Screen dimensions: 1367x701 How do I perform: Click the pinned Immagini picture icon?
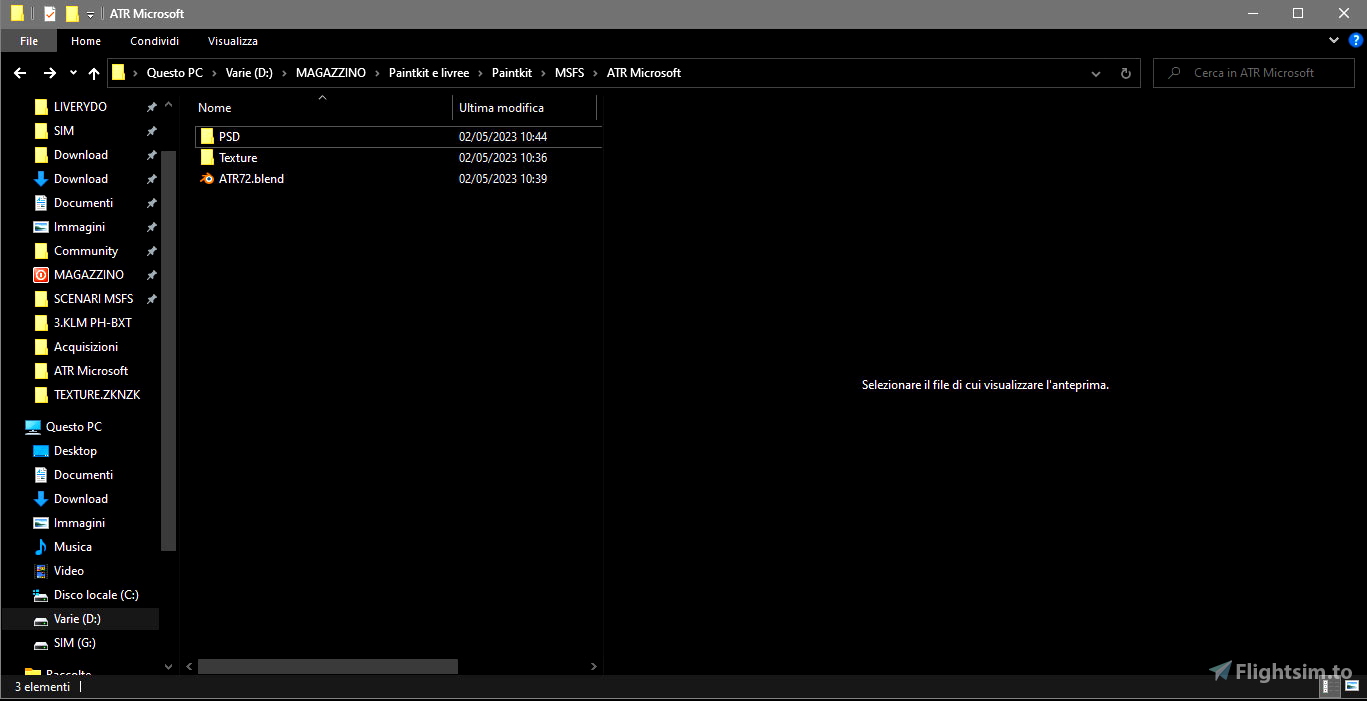(x=41, y=227)
